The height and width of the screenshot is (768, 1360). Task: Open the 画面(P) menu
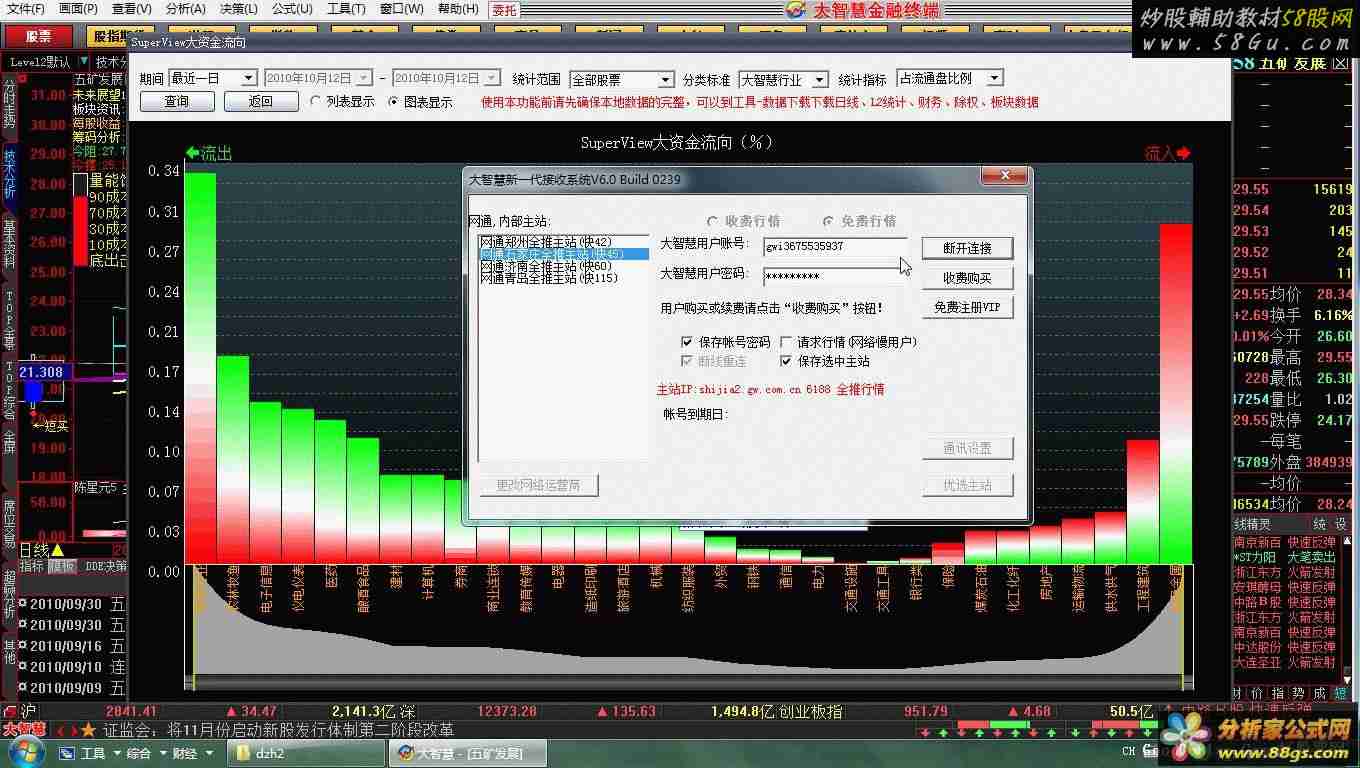coord(78,9)
